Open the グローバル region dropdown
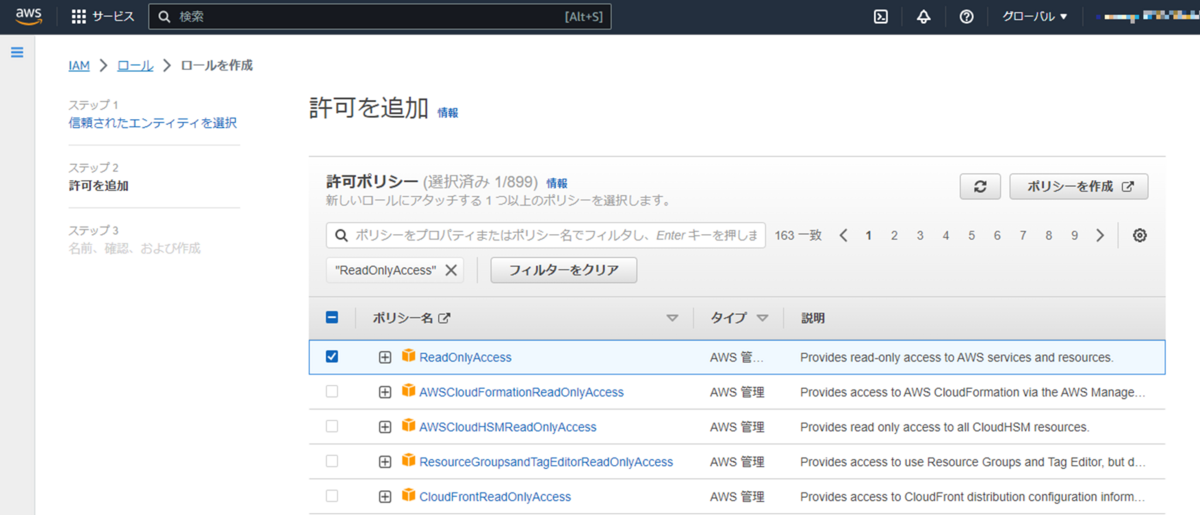 click(x=1035, y=17)
